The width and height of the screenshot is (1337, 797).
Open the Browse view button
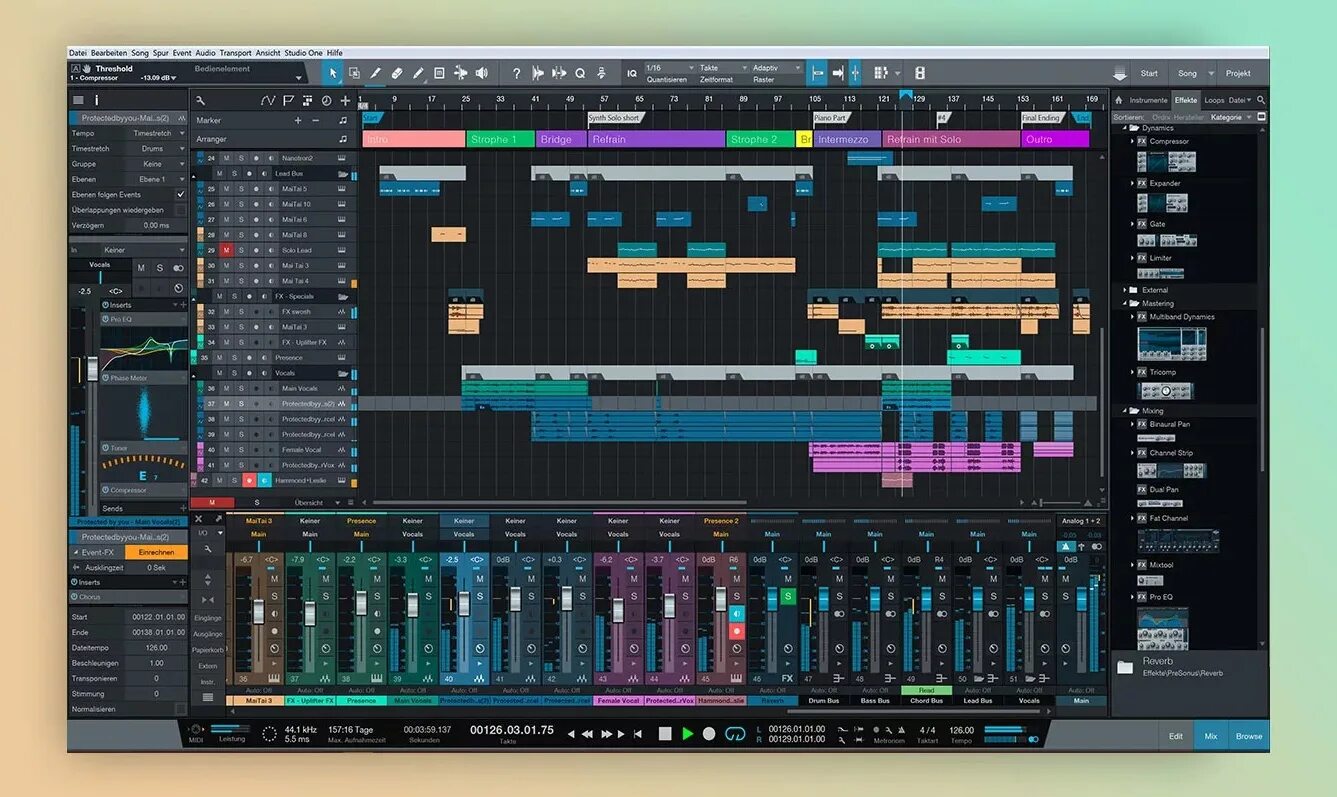coord(1249,736)
